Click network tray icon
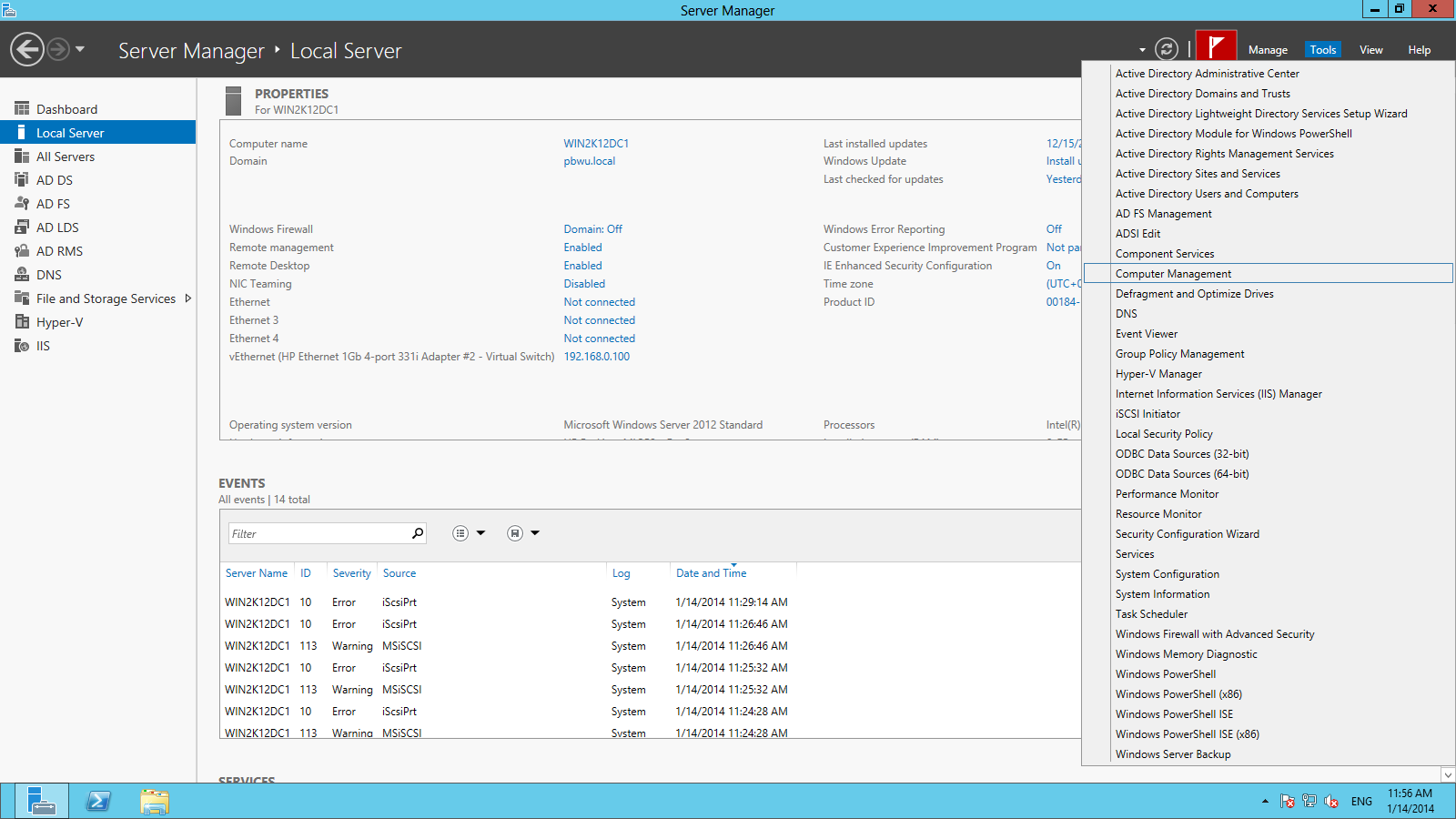 (1309, 802)
